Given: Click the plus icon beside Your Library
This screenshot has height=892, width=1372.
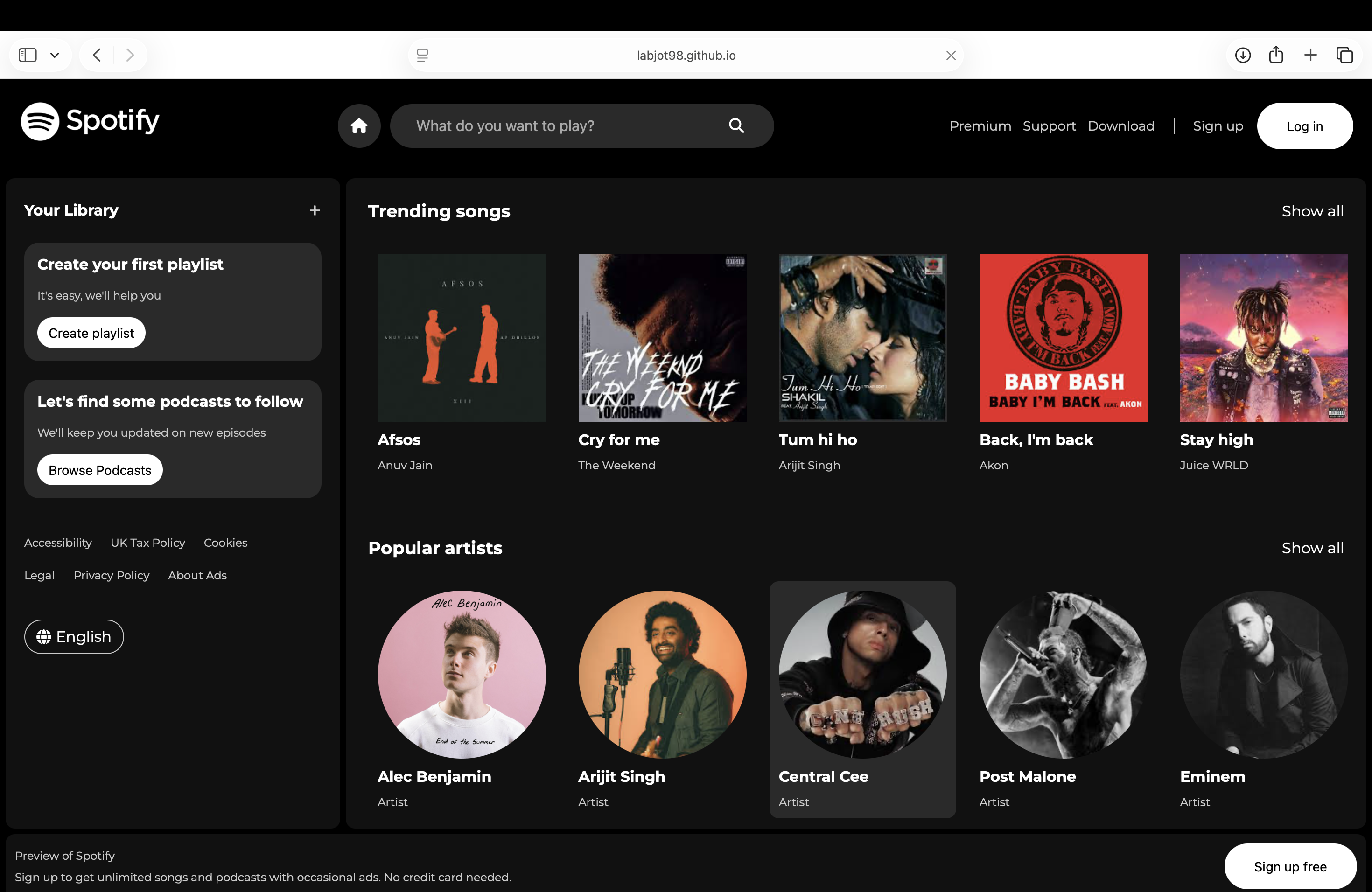Looking at the screenshot, I should (x=314, y=210).
